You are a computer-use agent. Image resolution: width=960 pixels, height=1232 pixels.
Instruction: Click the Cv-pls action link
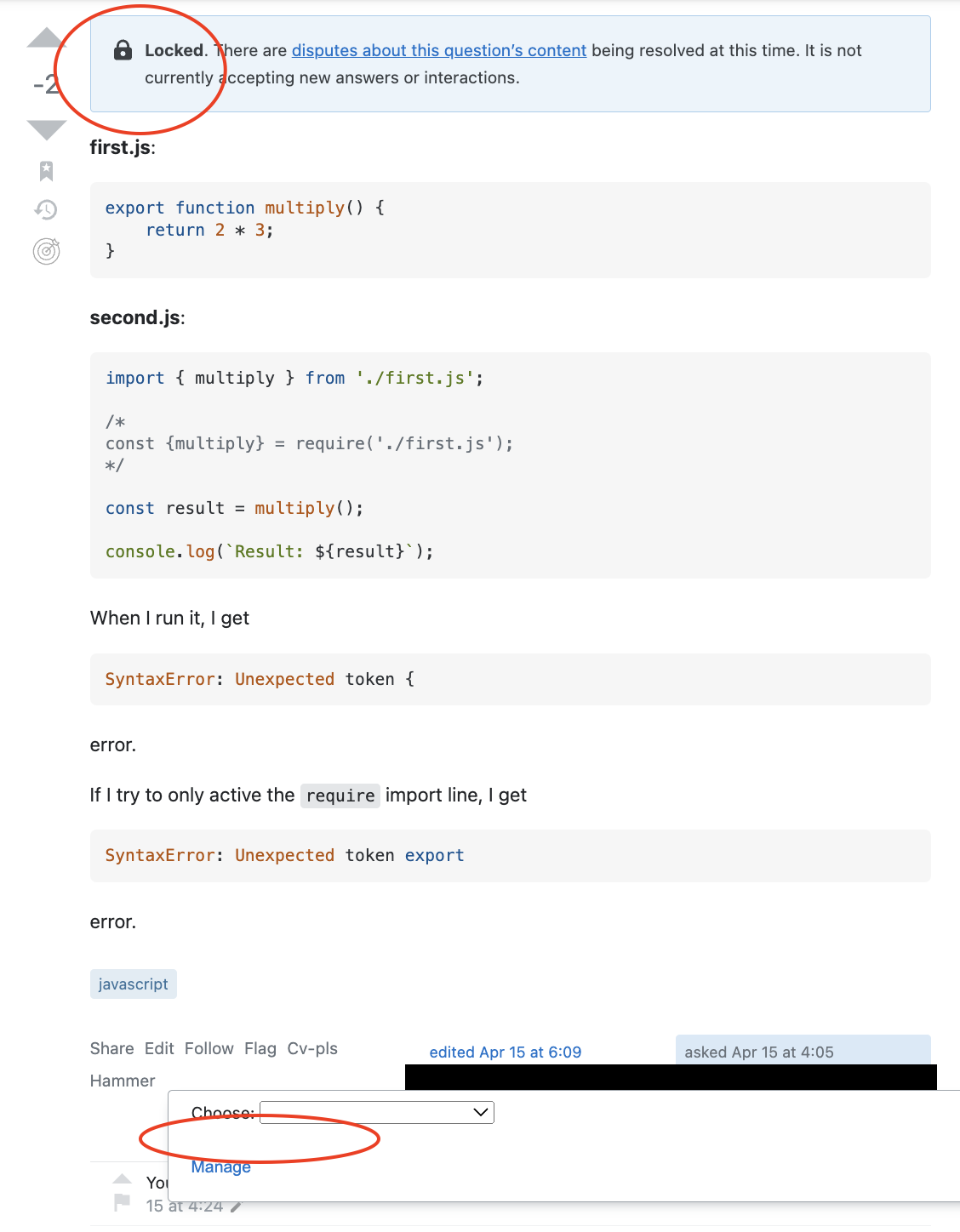(x=311, y=1048)
